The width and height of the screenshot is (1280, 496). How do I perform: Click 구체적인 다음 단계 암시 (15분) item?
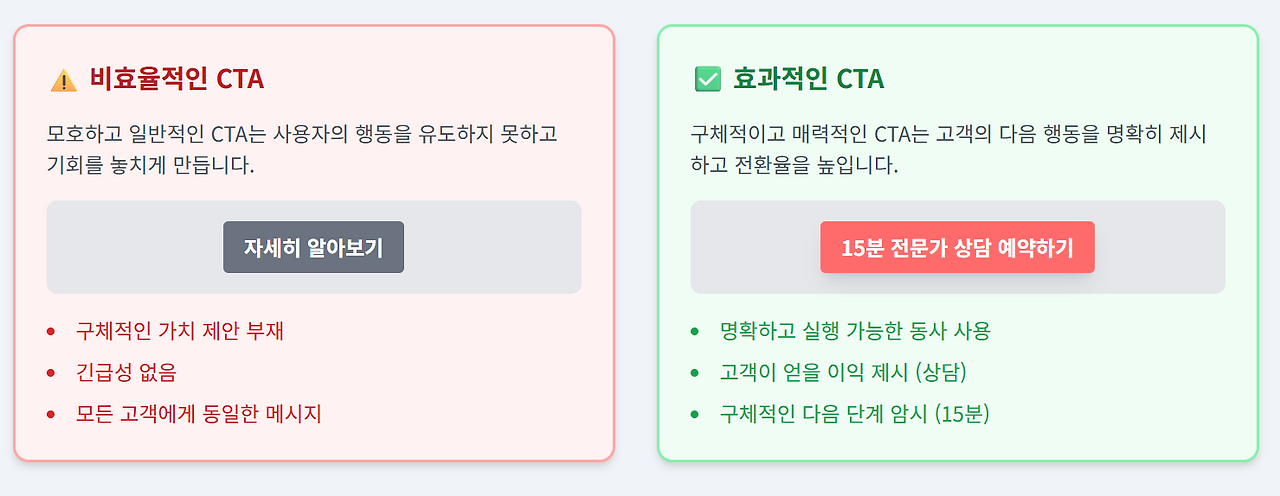pos(854,414)
